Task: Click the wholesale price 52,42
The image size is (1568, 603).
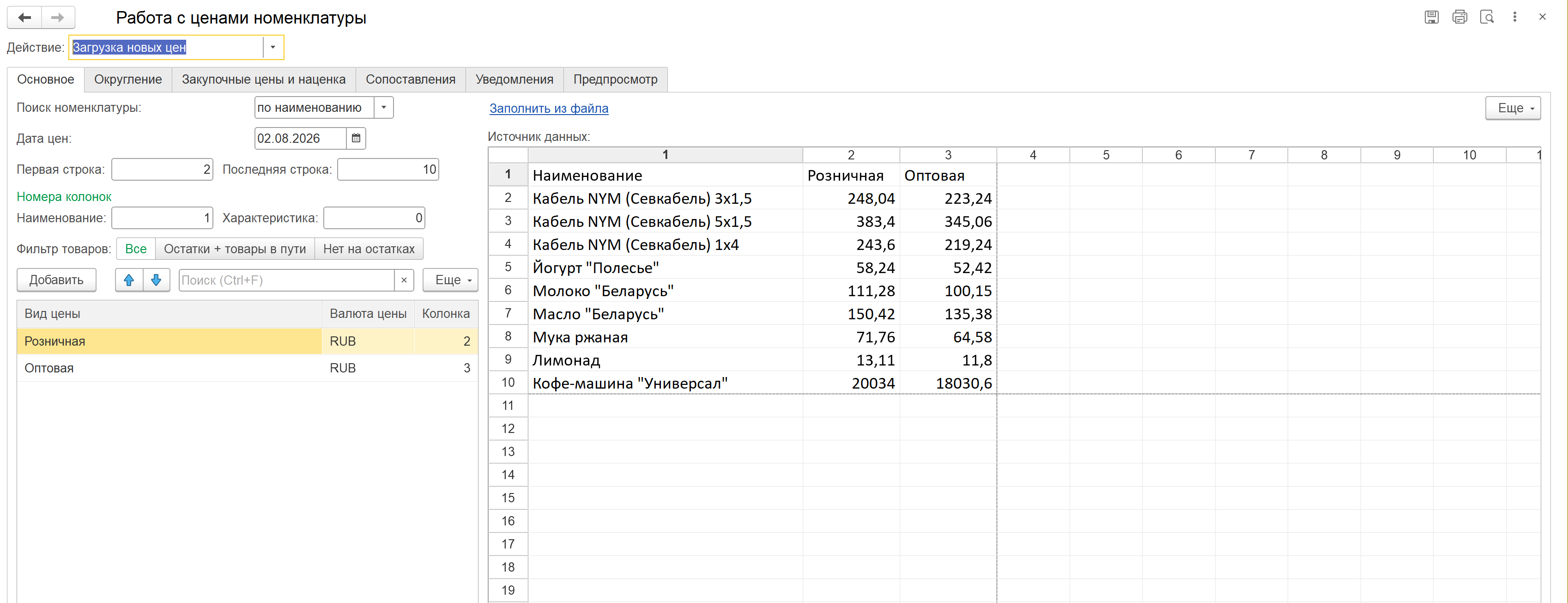Action: 948,268
